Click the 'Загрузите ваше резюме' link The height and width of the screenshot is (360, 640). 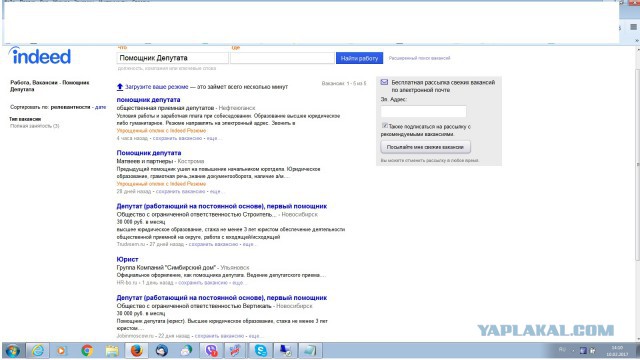tap(156, 87)
